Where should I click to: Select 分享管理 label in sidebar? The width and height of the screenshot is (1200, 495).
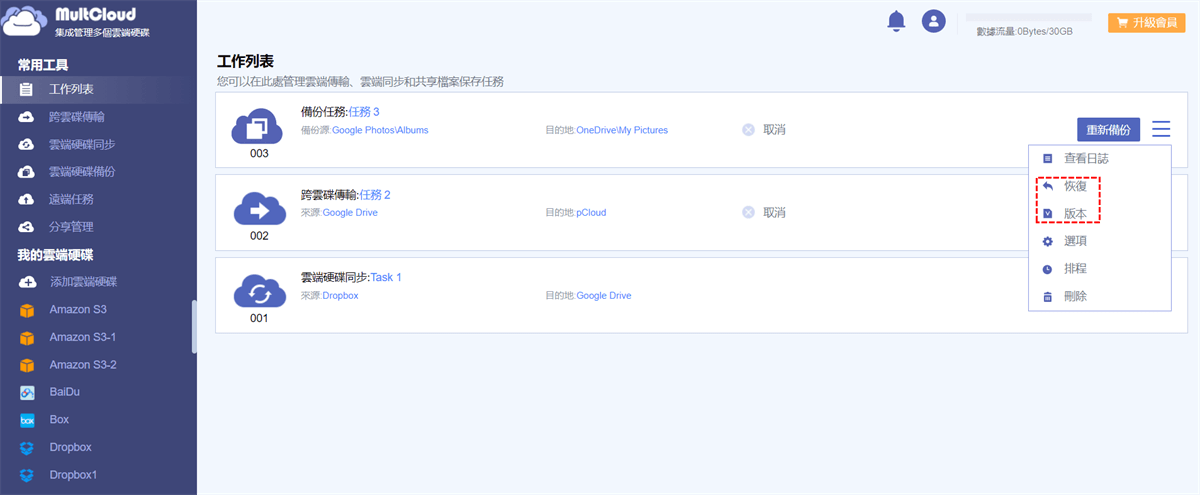(x=72, y=227)
